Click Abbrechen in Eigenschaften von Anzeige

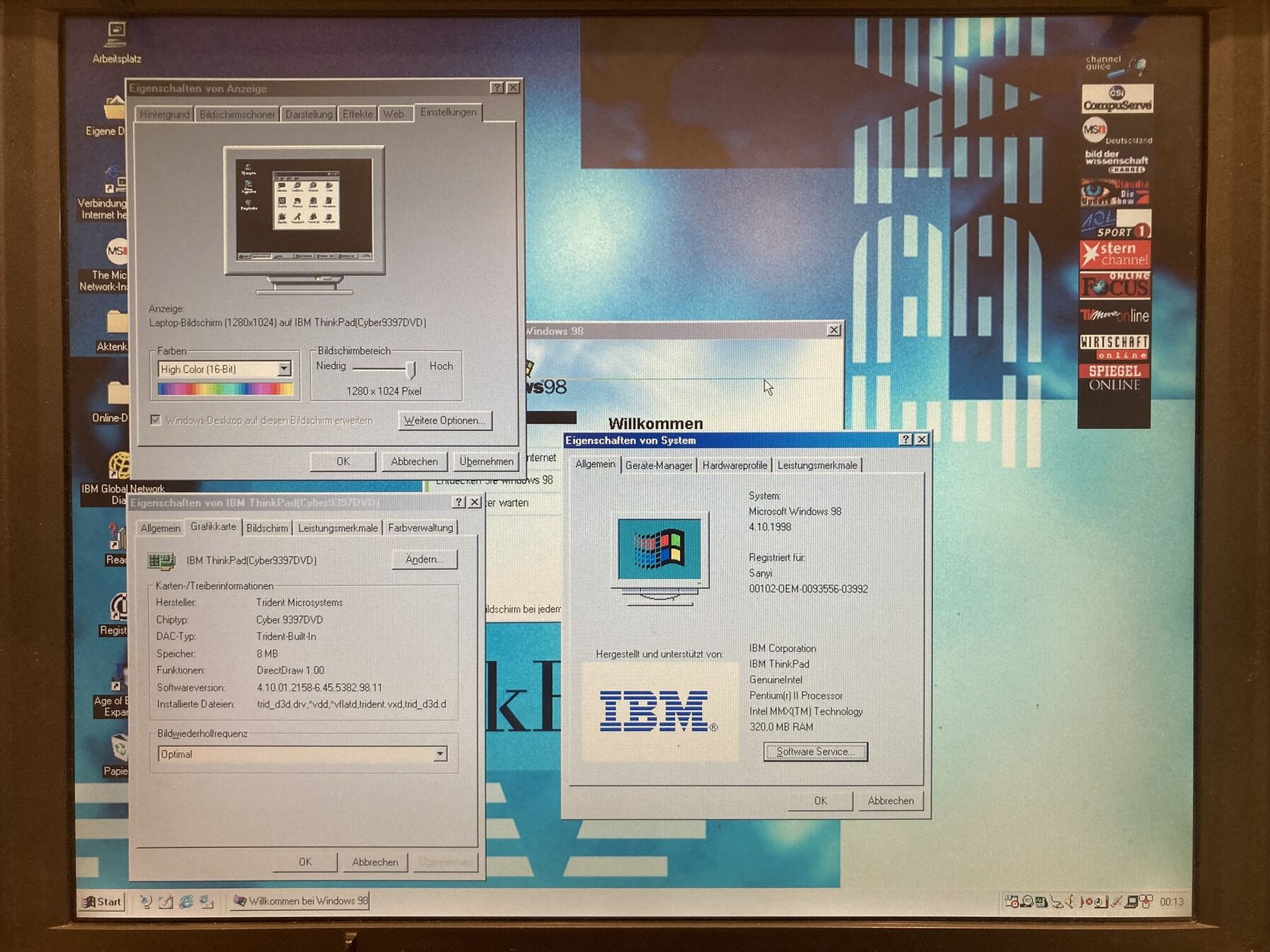[x=414, y=461]
